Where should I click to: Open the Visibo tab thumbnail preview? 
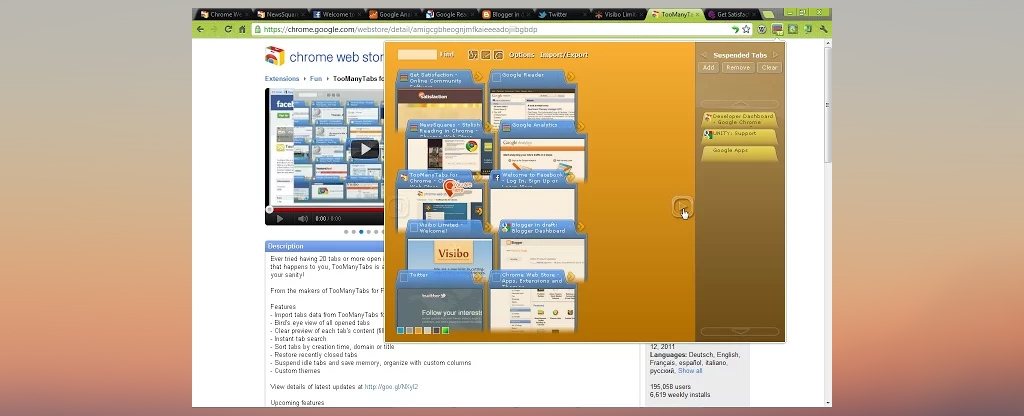coord(450,255)
